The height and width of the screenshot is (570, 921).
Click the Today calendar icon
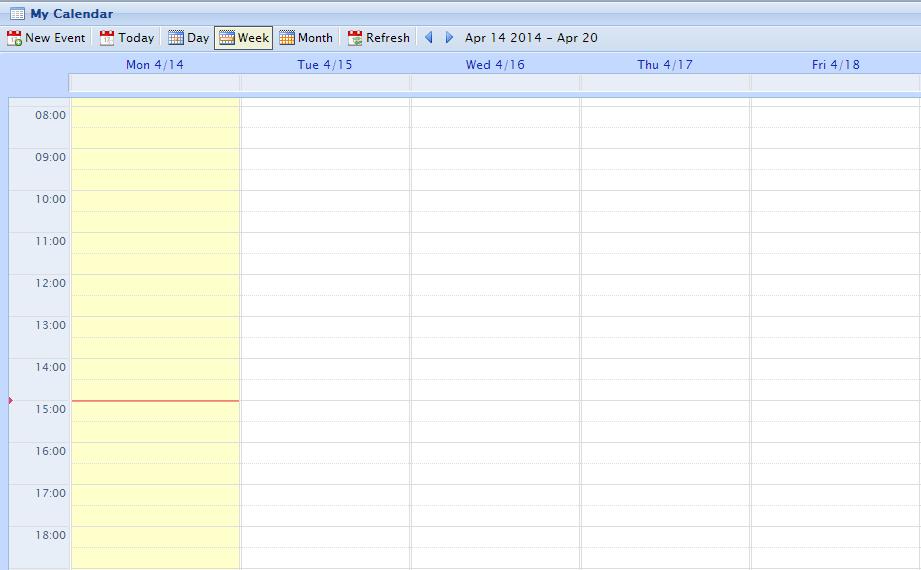click(107, 38)
